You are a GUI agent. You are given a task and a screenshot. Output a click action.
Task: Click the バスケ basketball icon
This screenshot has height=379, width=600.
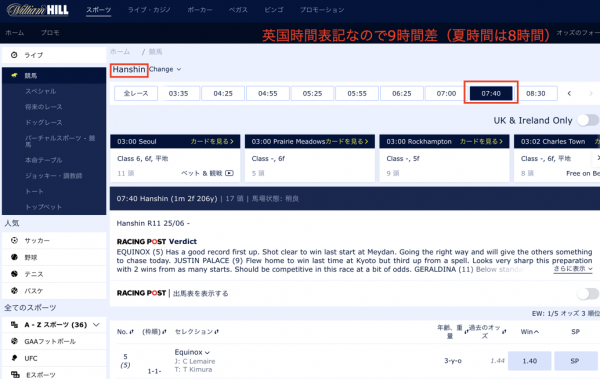click(15, 291)
